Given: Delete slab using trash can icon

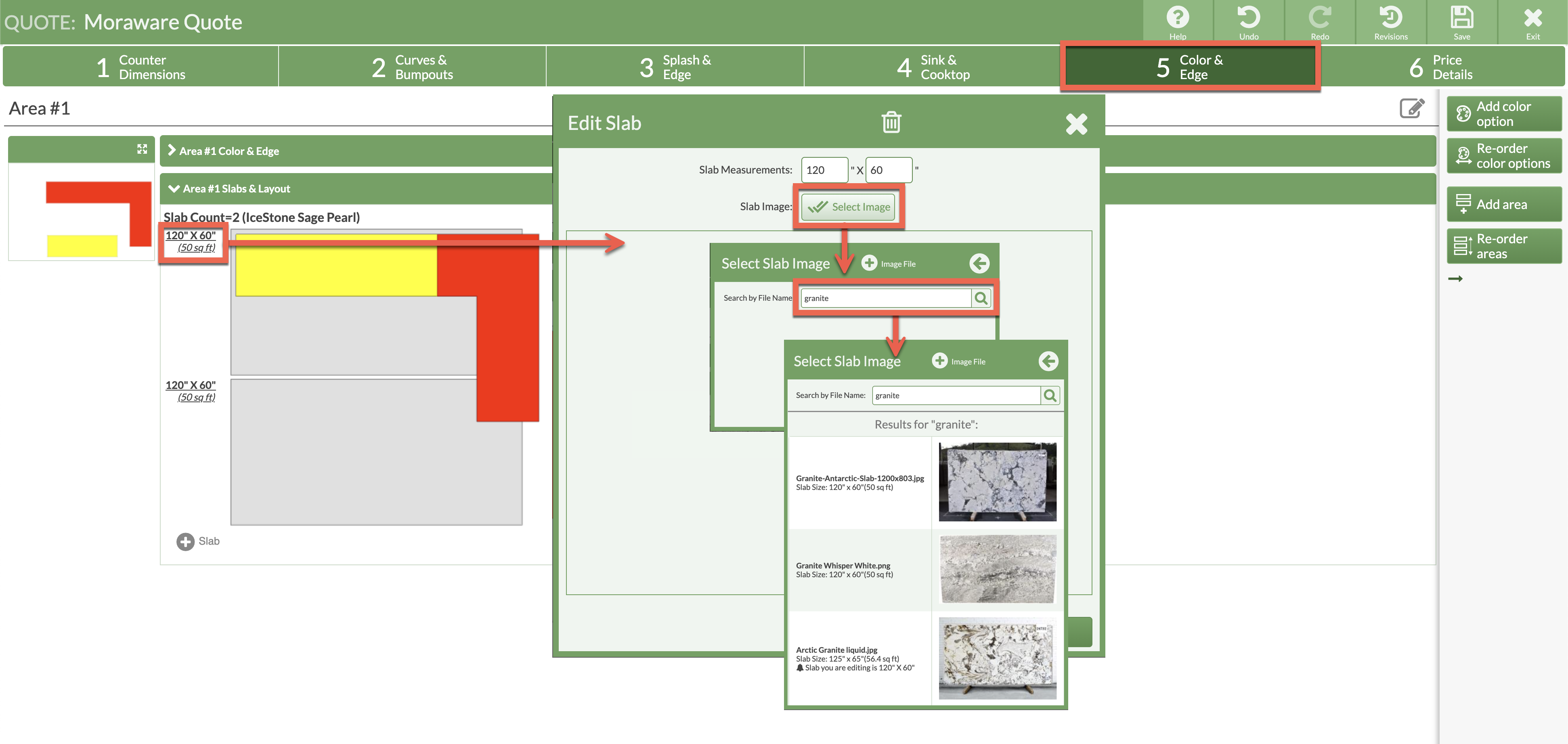Looking at the screenshot, I should [891, 122].
